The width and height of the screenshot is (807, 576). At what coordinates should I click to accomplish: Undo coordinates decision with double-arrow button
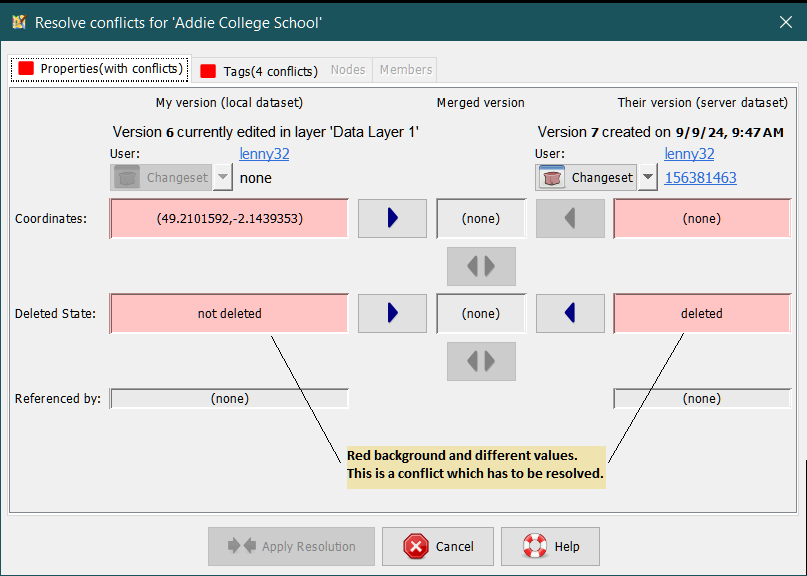click(x=481, y=267)
